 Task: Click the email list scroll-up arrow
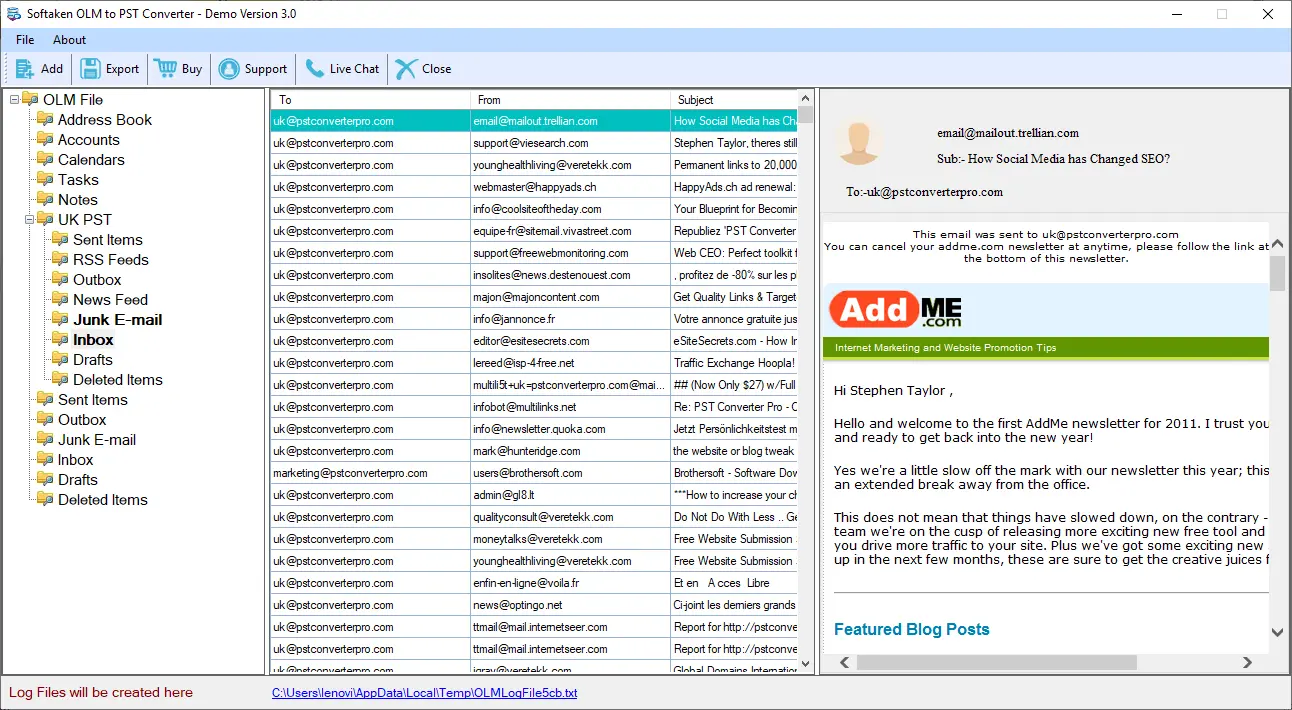[x=805, y=98]
